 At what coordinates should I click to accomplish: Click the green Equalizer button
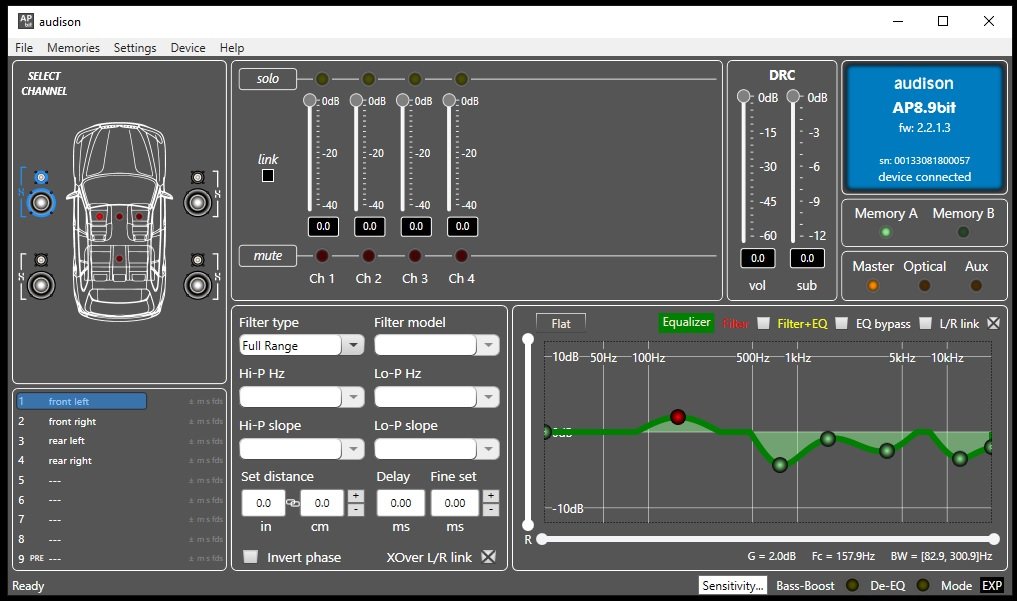pos(686,323)
